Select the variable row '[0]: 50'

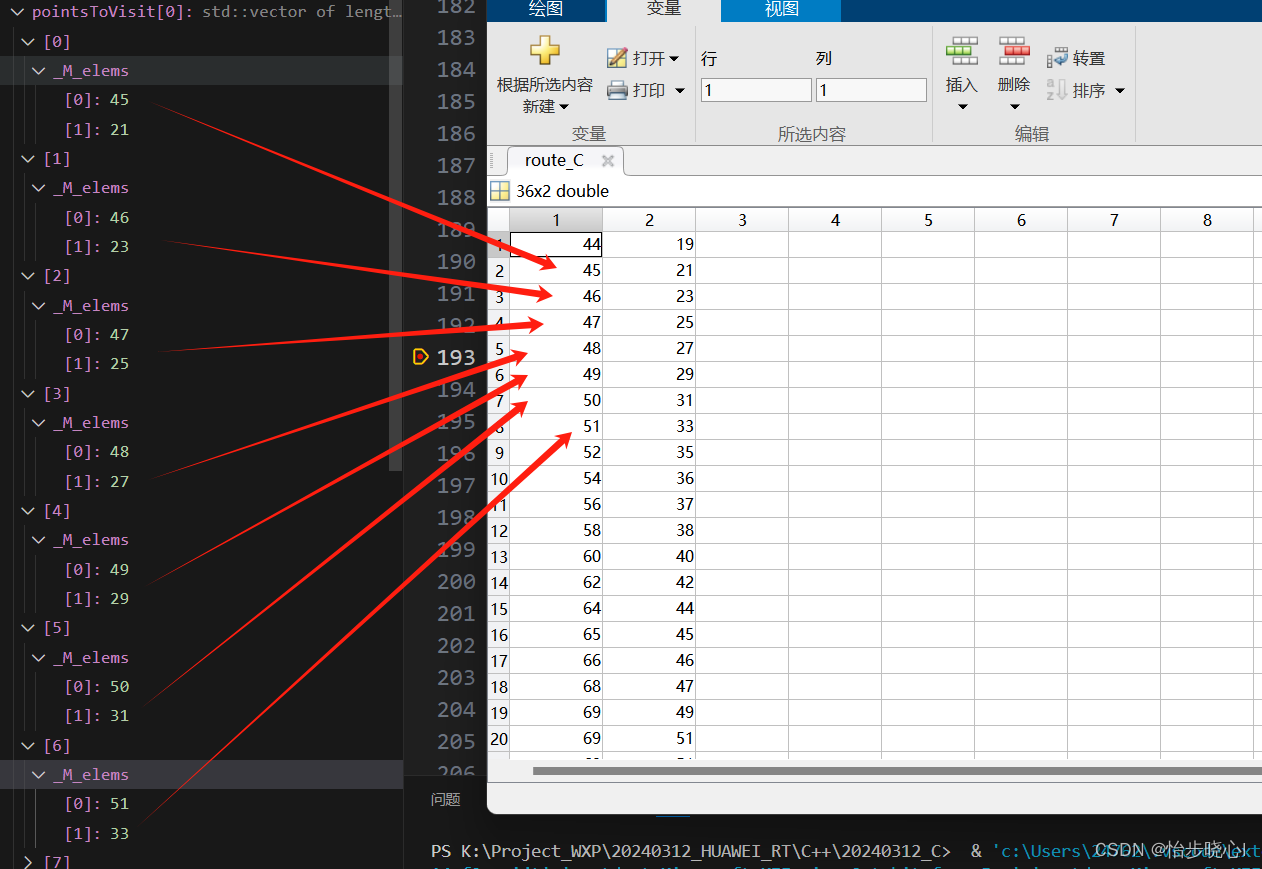tap(200, 687)
